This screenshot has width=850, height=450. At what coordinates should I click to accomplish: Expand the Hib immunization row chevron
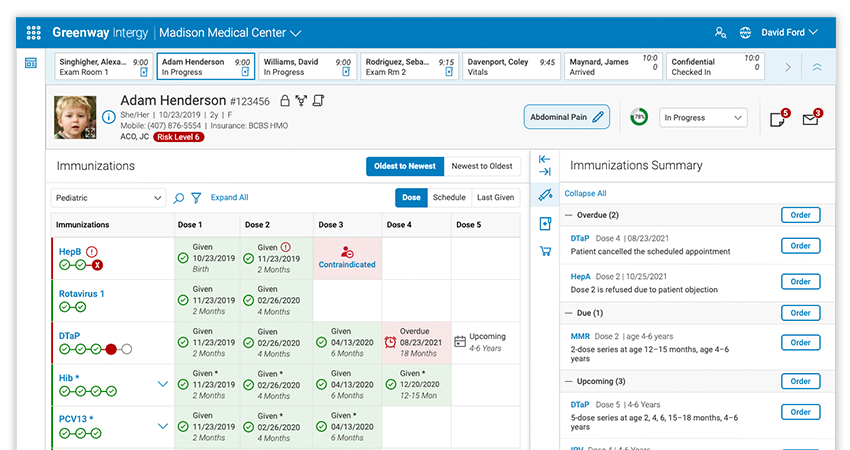pyautogui.click(x=162, y=383)
